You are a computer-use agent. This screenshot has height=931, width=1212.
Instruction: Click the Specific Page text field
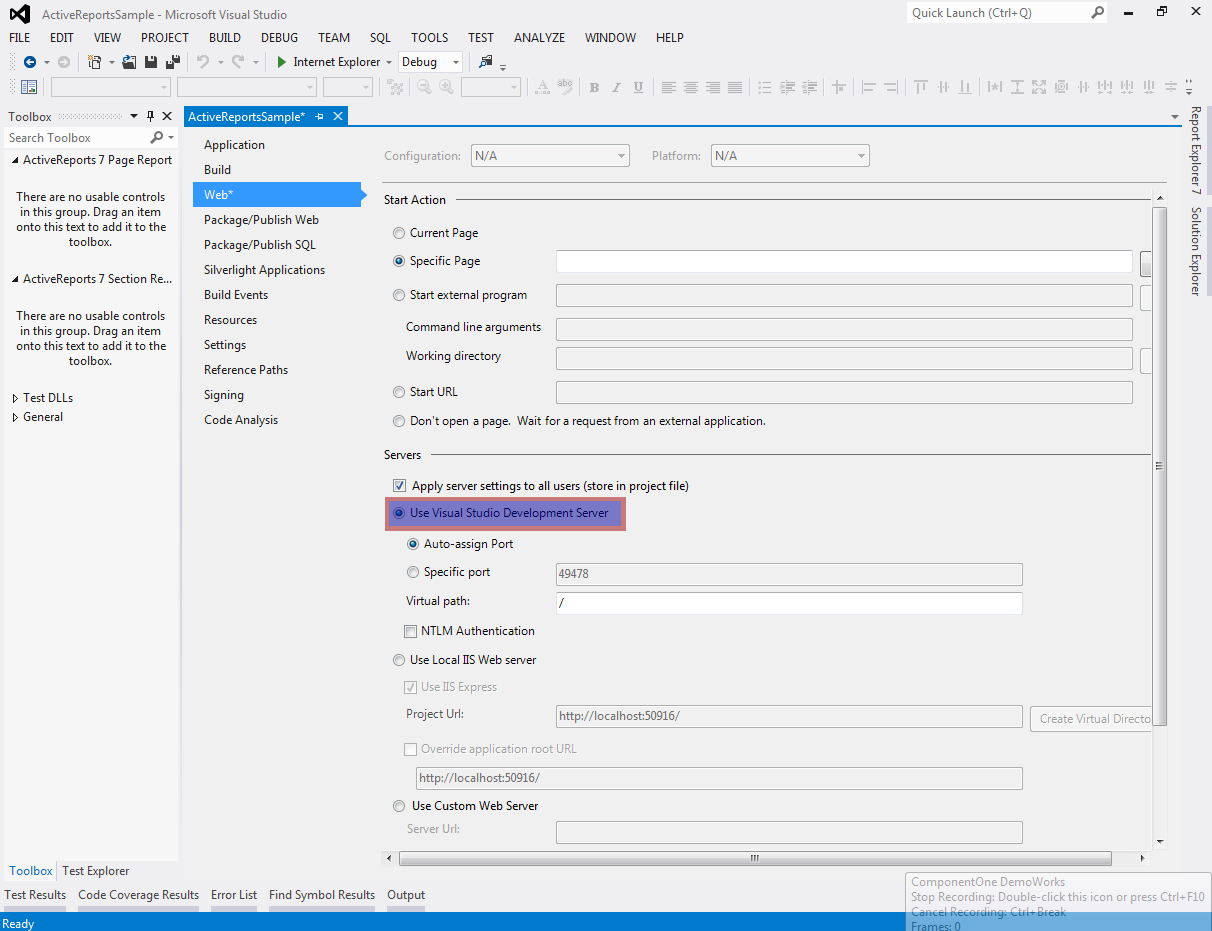tap(844, 262)
